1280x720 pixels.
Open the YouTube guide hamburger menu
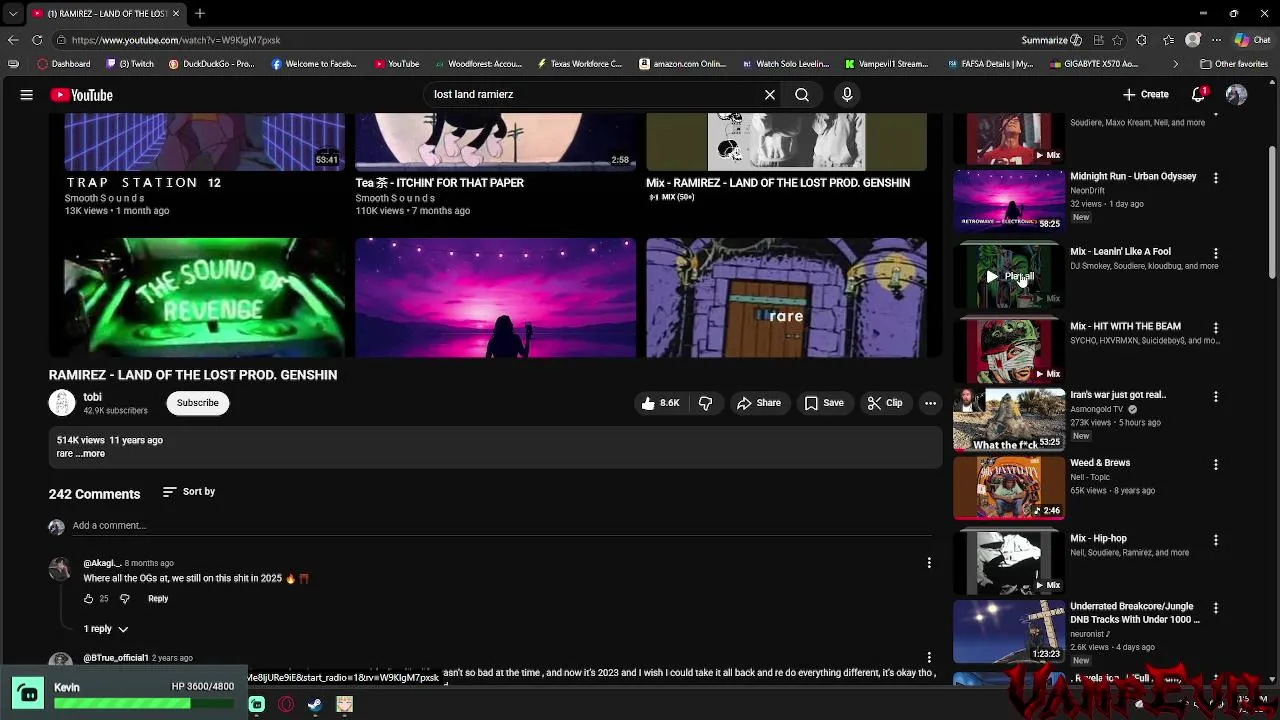point(27,95)
